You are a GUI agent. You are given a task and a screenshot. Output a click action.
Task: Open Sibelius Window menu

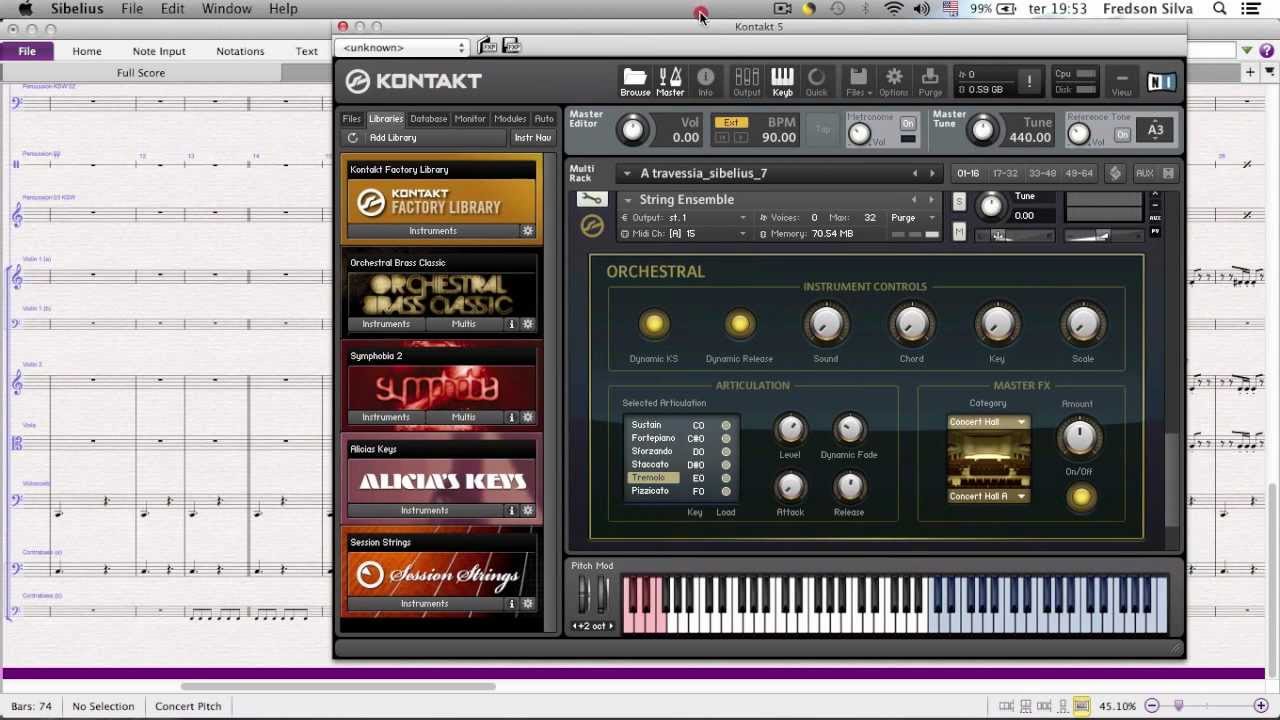[227, 9]
